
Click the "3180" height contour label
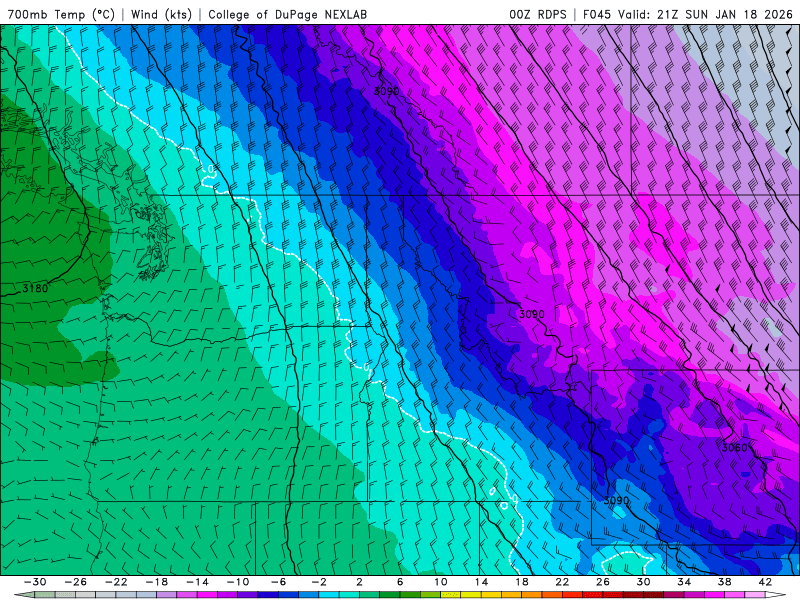(x=35, y=288)
